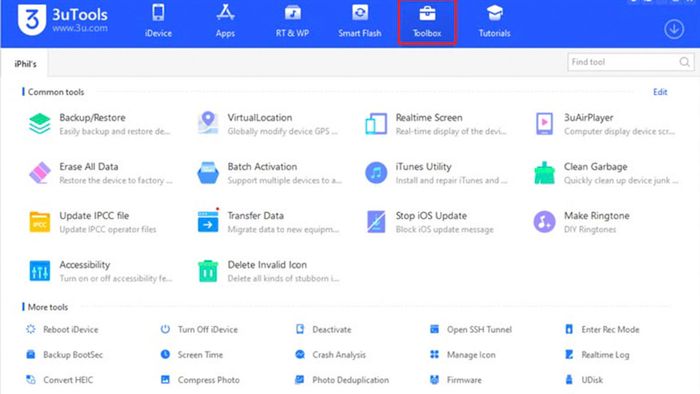The width and height of the screenshot is (700, 394).
Task: Select the Toolbox section
Action: click(x=427, y=21)
